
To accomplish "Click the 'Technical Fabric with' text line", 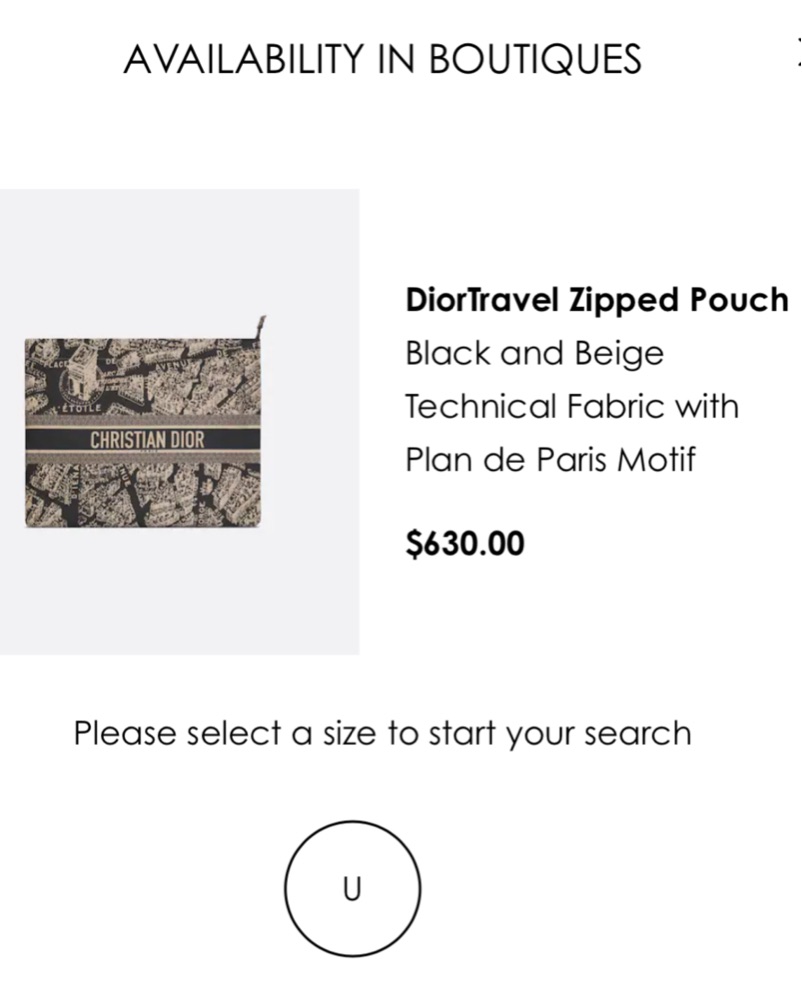I will click(571, 406).
